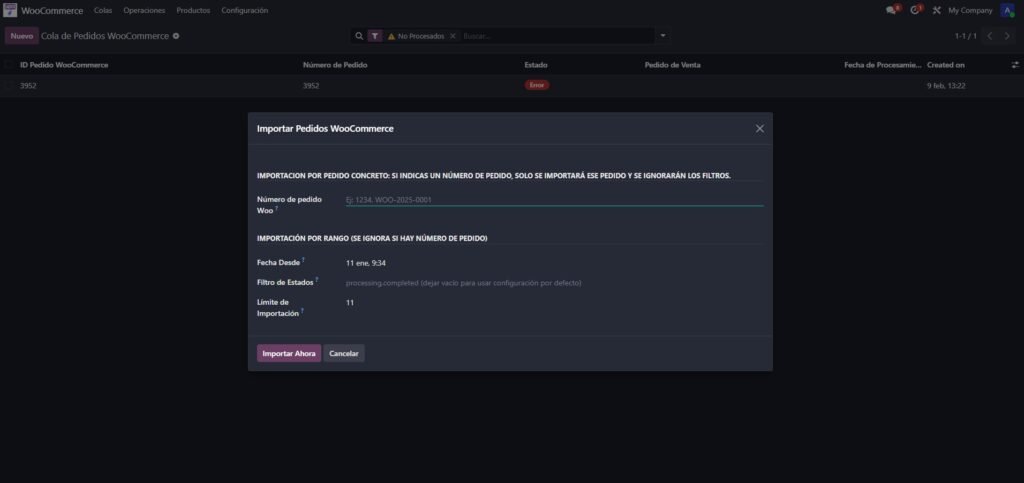Open the user avatar menu
Screen dimensions: 1024x483
point(1006,10)
